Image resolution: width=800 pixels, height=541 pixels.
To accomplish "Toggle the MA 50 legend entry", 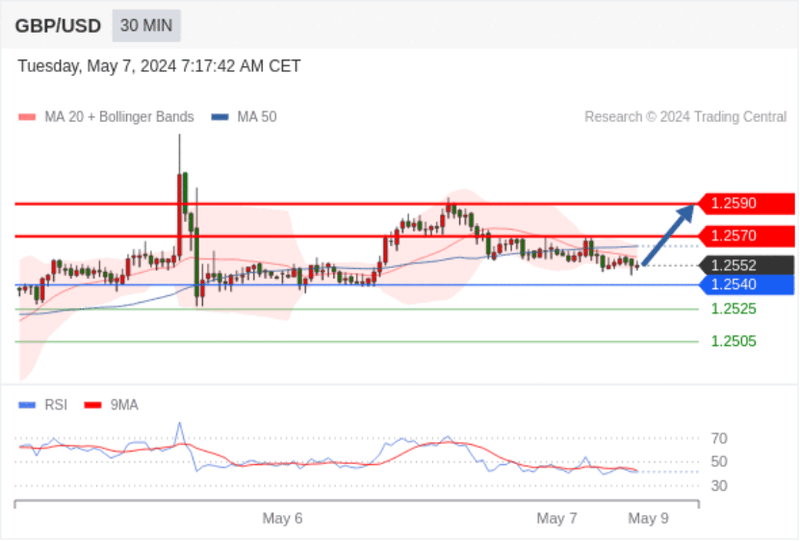I will tap(244, 117).
